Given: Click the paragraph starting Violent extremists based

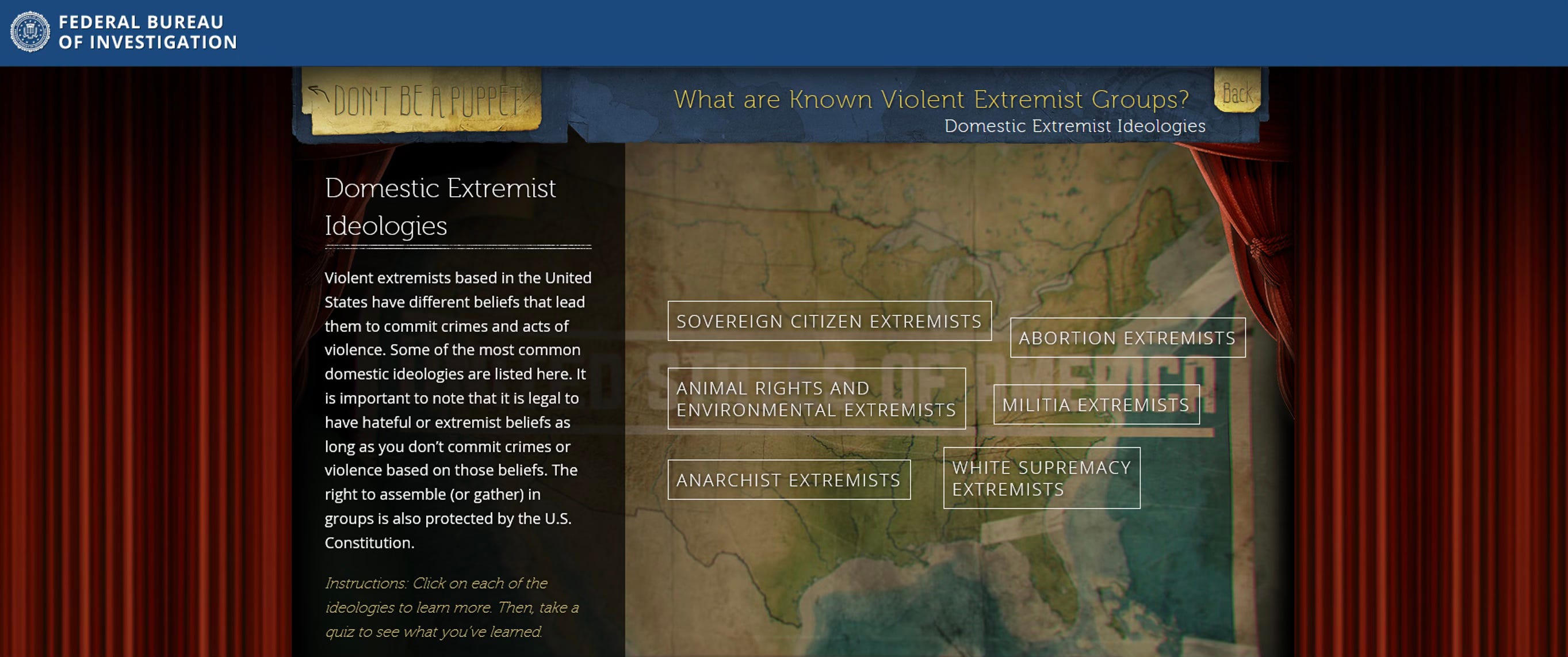Looking at the screenshot, I should point(458,410).
